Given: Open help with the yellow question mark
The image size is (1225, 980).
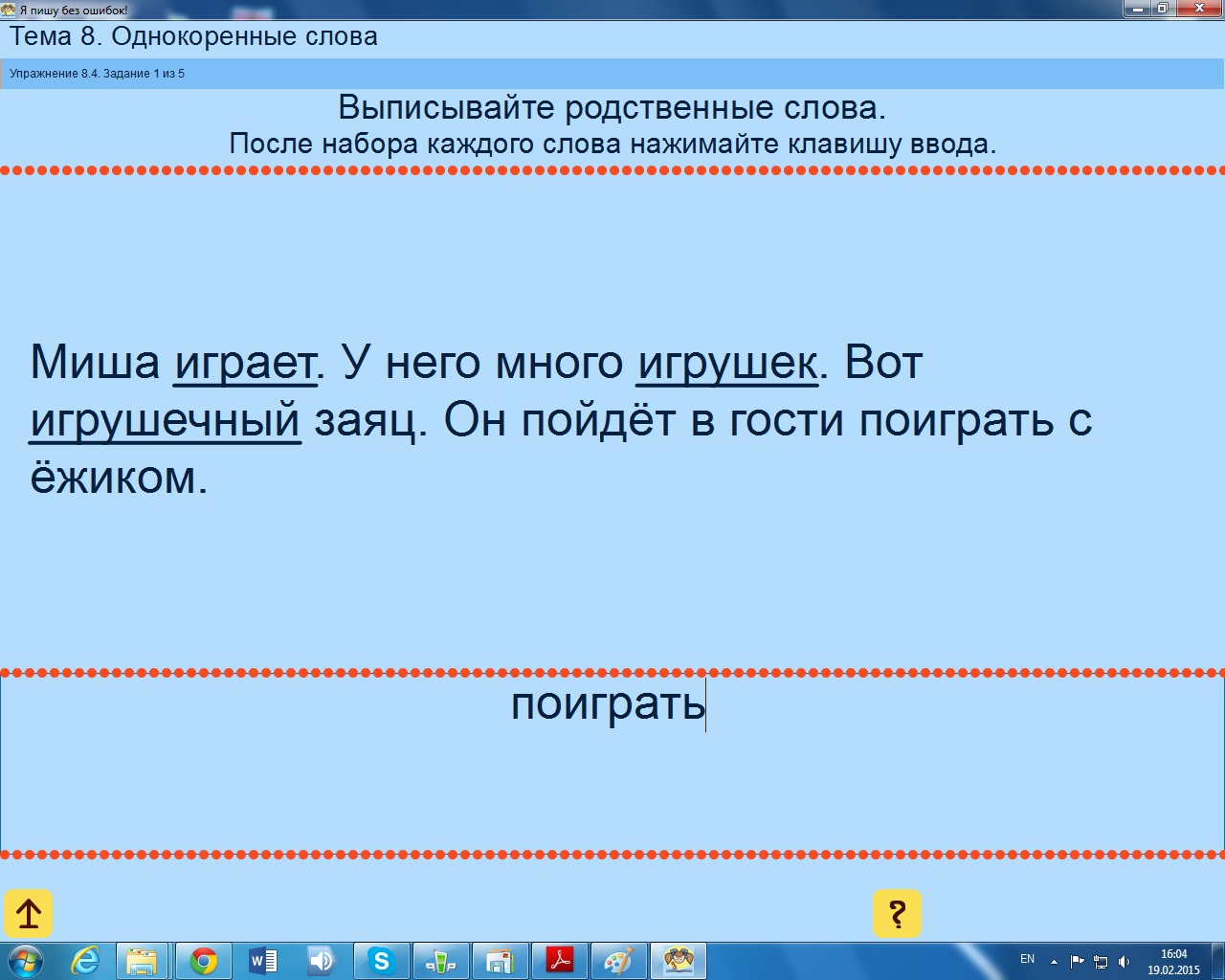Looking at the screenshot, I should (x=897, y=914).
